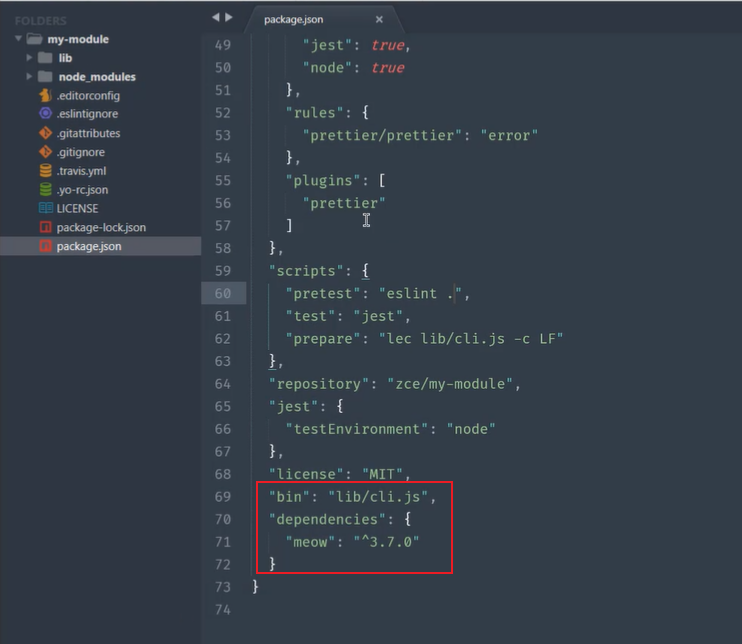Close the package.json tab
742x644 pixels.
pyautogui.click(x=379, y=19)
